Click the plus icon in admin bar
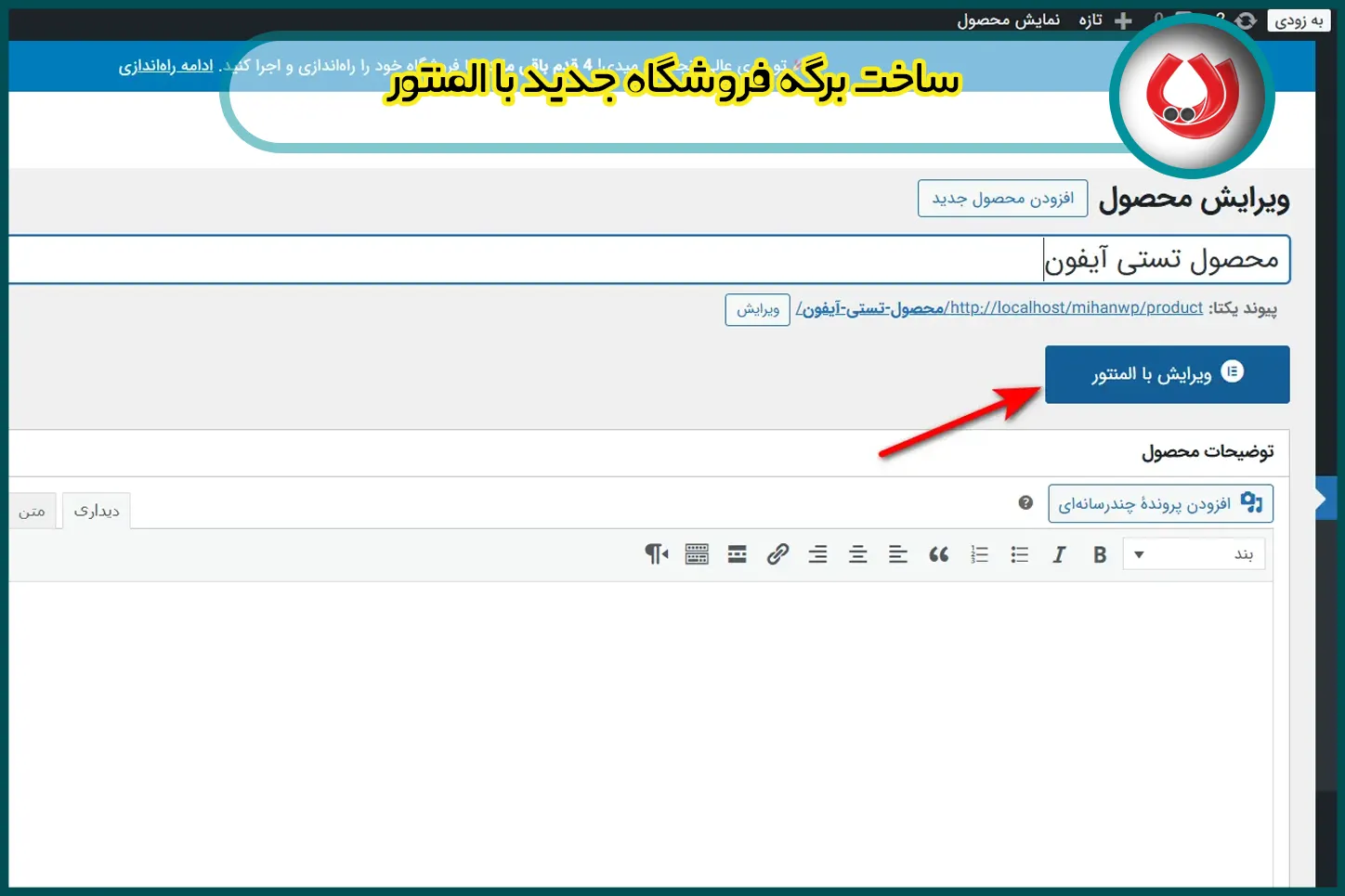 pos(1123,20)
